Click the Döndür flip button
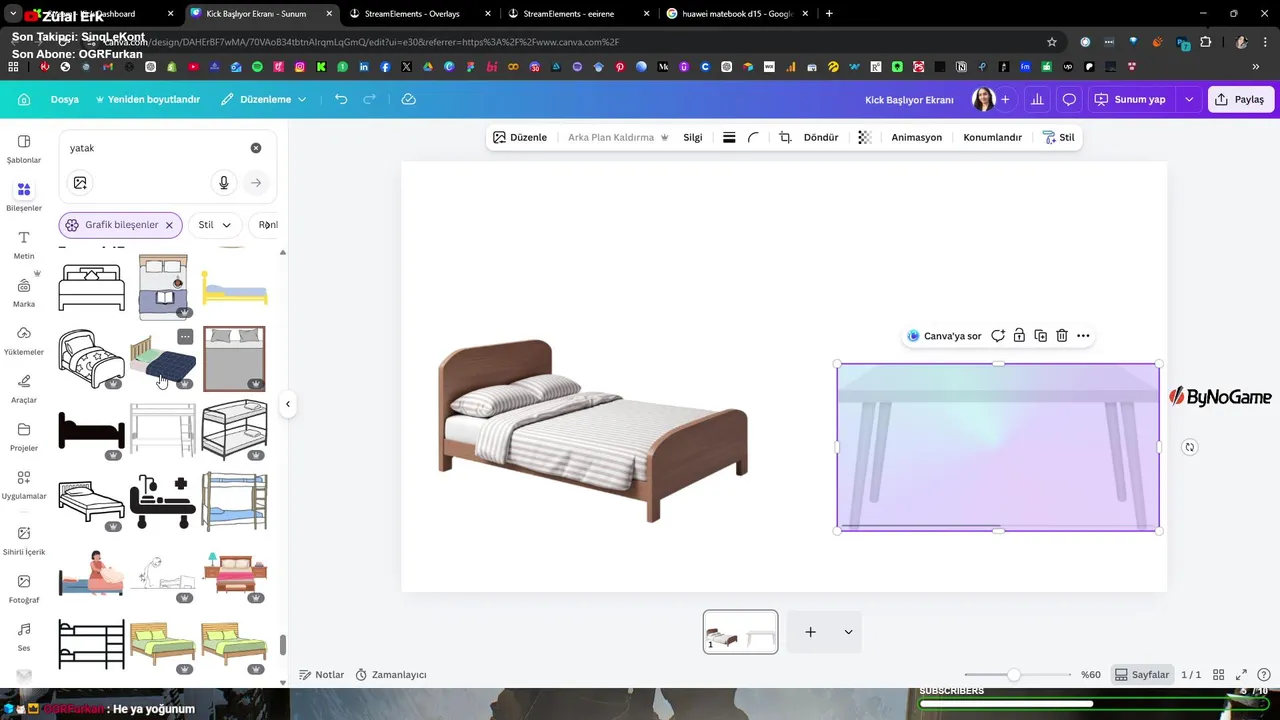 click(x=821, y=137)
